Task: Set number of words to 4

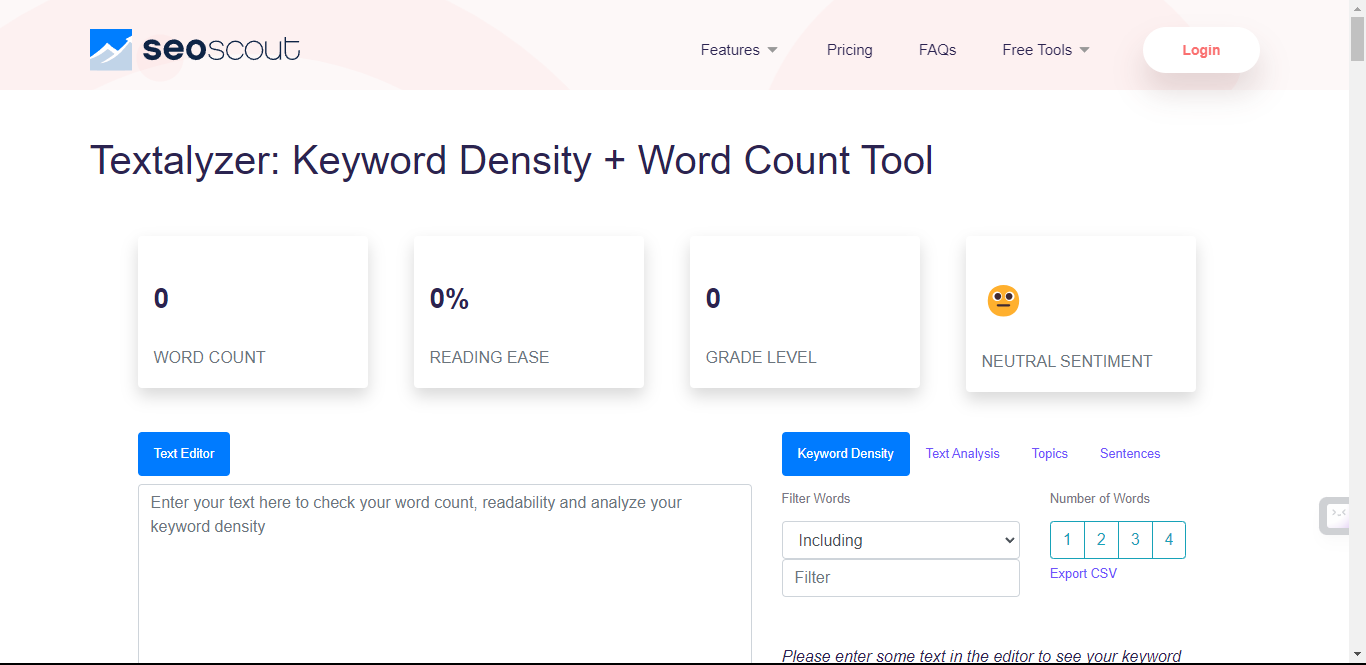Action: [1169, 540]
